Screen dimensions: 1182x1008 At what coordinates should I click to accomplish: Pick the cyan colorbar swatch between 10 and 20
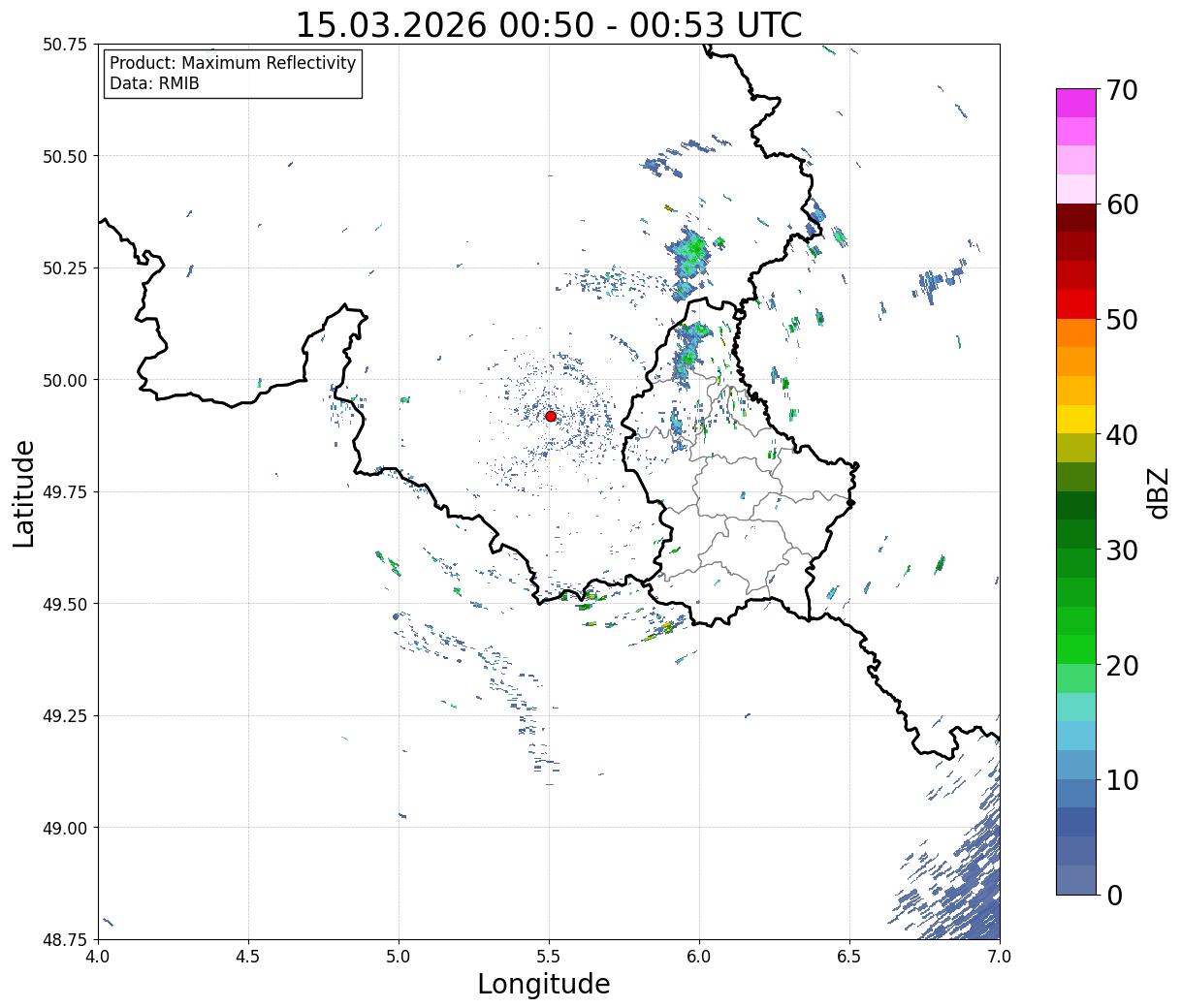click(x=1076, y=737)
